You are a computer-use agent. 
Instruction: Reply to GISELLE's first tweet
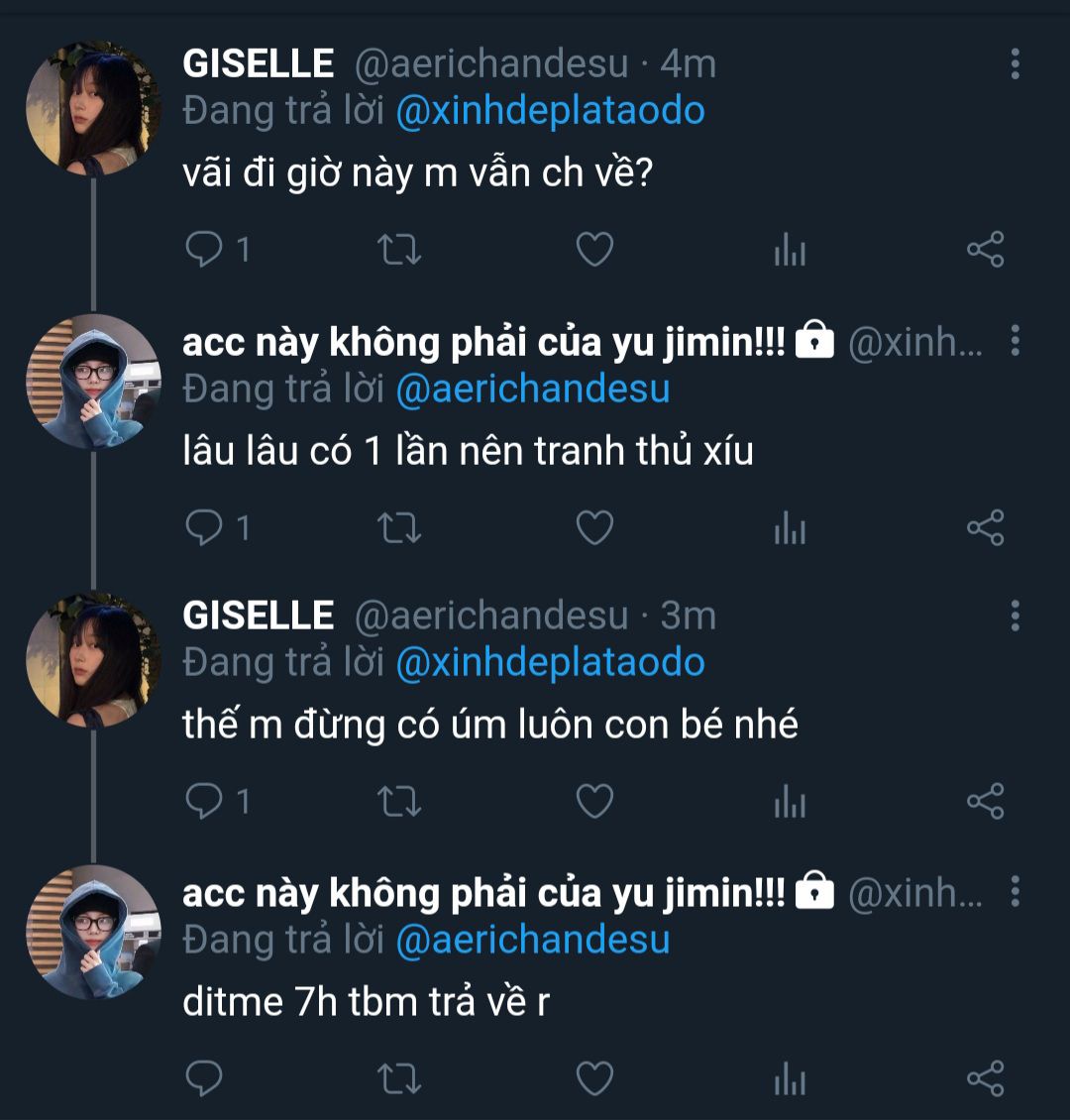(x=204, y=250)
